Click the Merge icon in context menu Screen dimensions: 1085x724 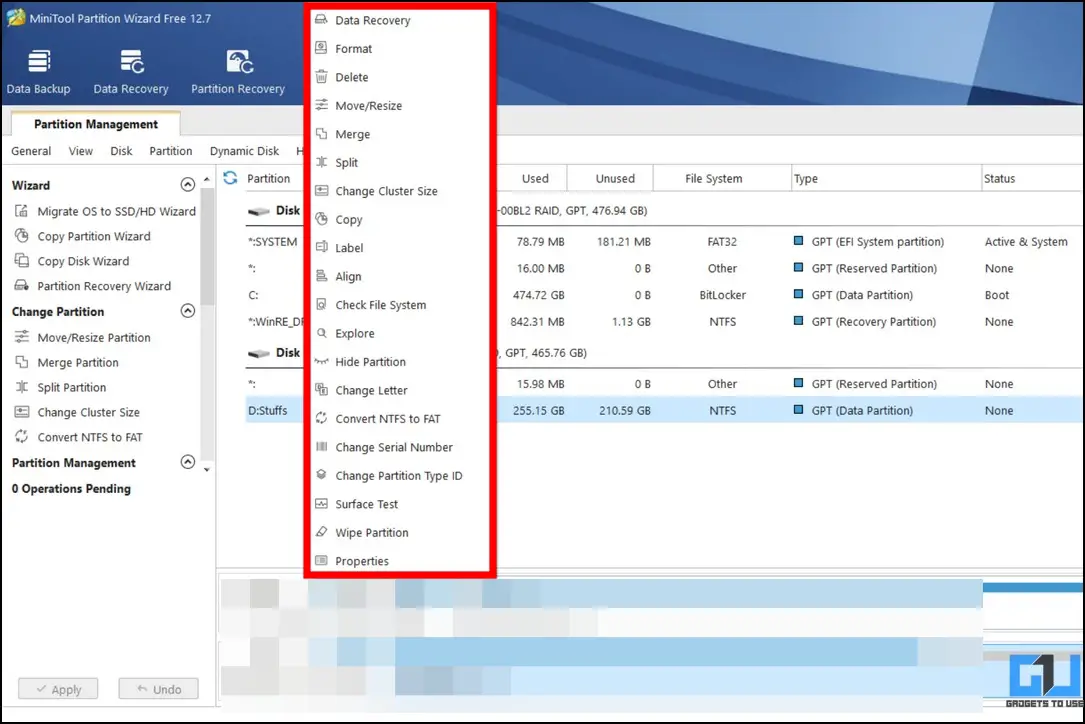click(321, 133)
